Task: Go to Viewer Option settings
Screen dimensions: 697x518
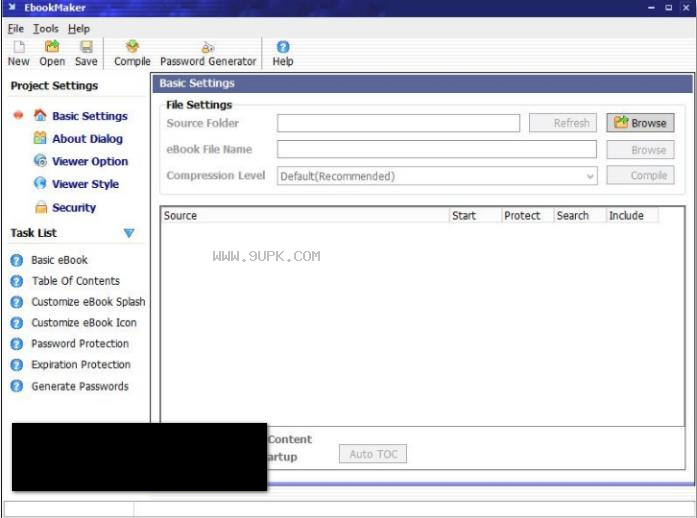Action: (x=90, y=161)
